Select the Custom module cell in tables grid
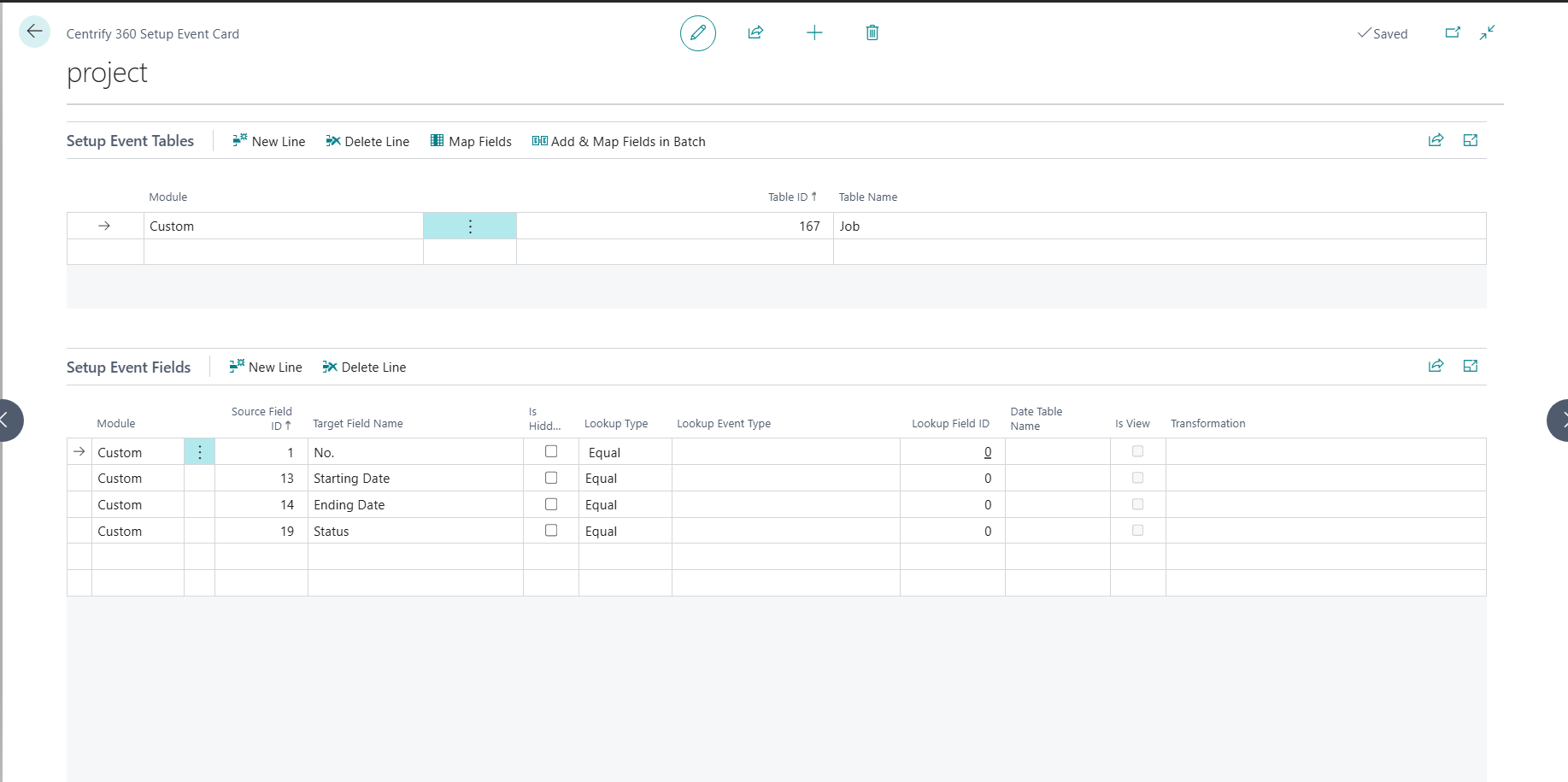1568x782 pixels. (x=284, y=226)
